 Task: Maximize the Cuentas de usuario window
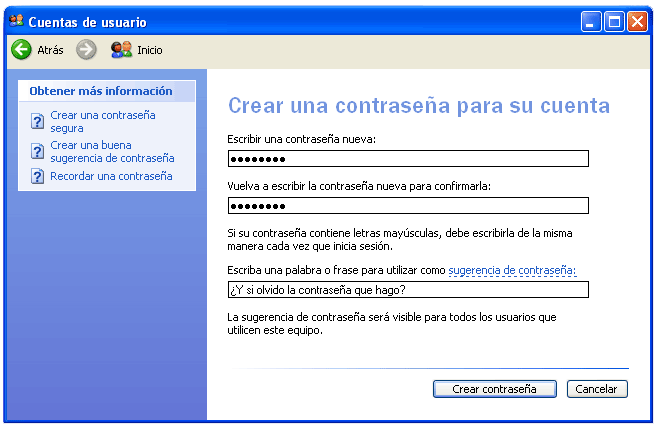point(614,20)
